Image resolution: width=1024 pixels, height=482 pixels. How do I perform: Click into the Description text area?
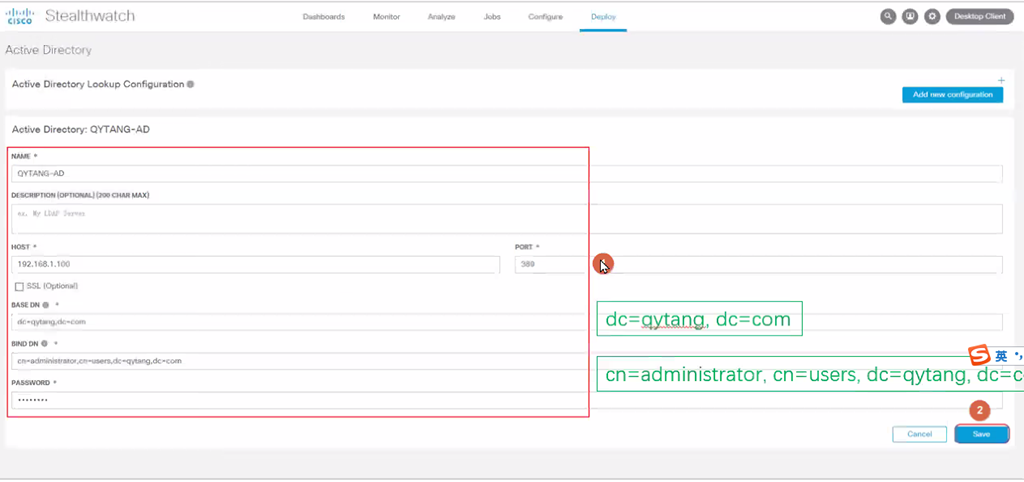click(507, 219)
